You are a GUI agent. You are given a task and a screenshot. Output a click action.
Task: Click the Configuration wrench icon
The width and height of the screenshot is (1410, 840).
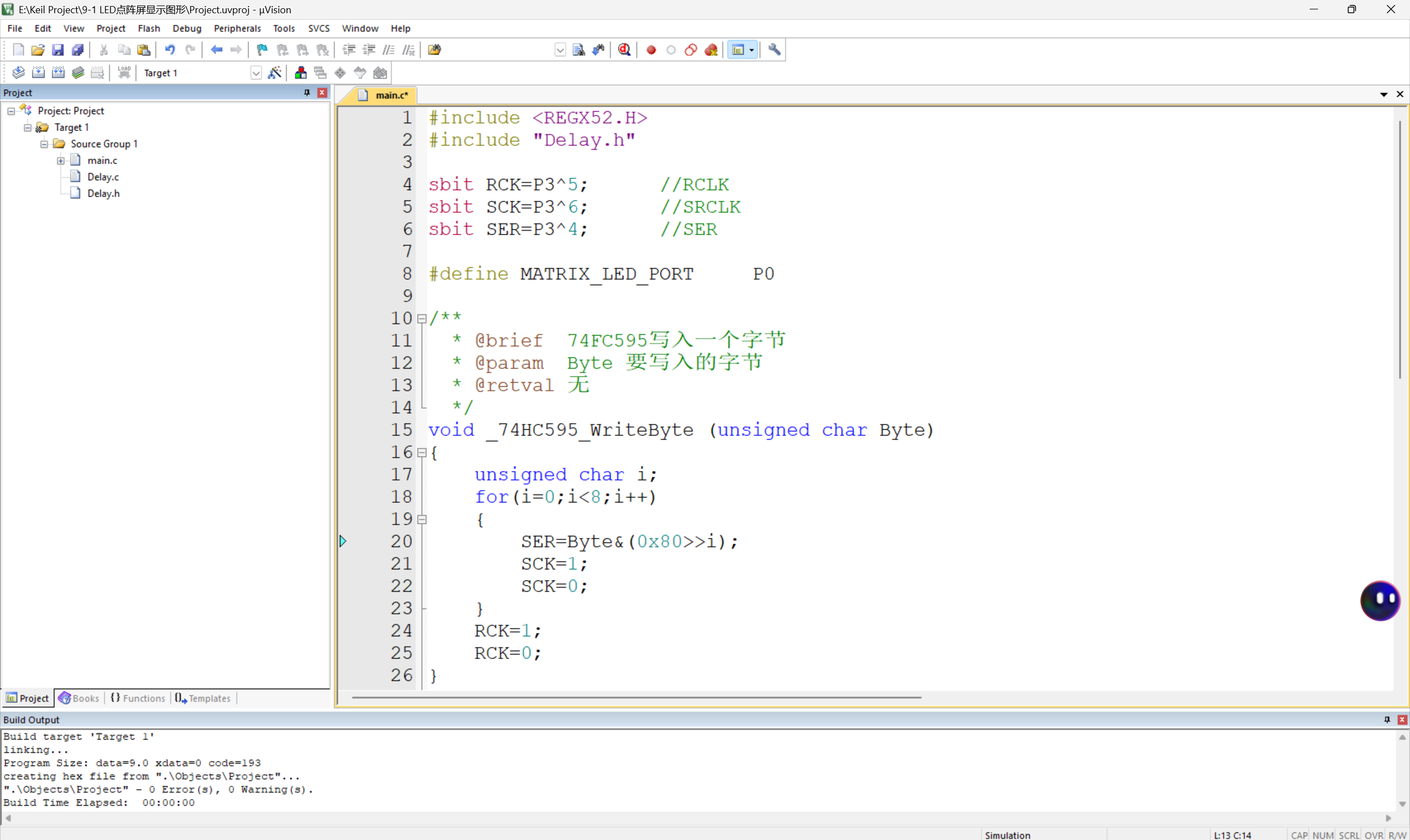click(x=774, y=50)
